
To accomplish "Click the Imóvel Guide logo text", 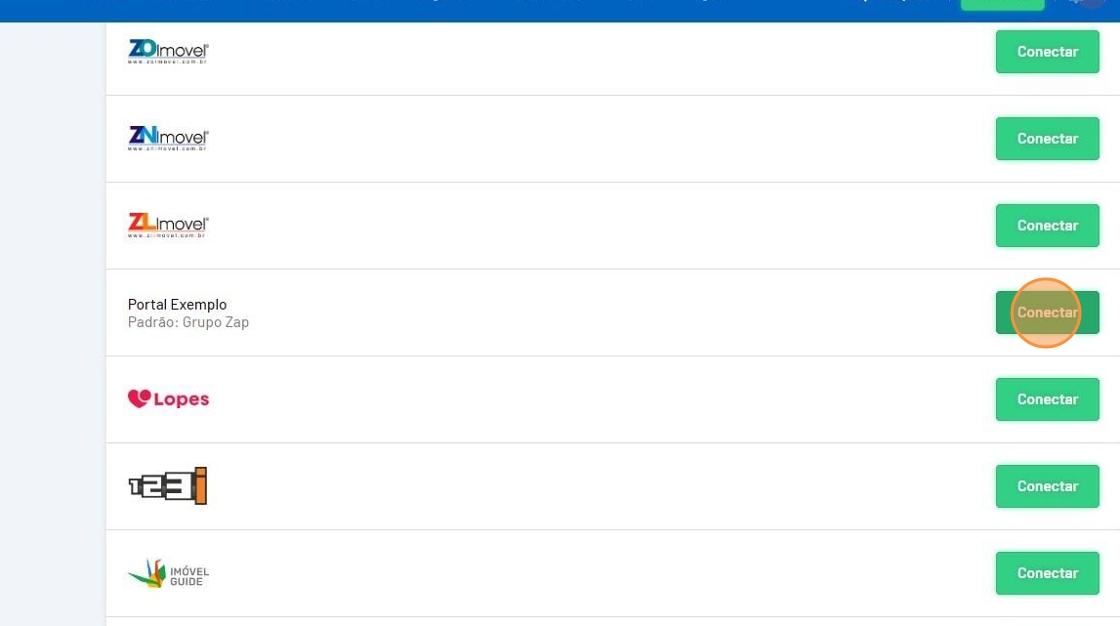I will click(189, 576).
